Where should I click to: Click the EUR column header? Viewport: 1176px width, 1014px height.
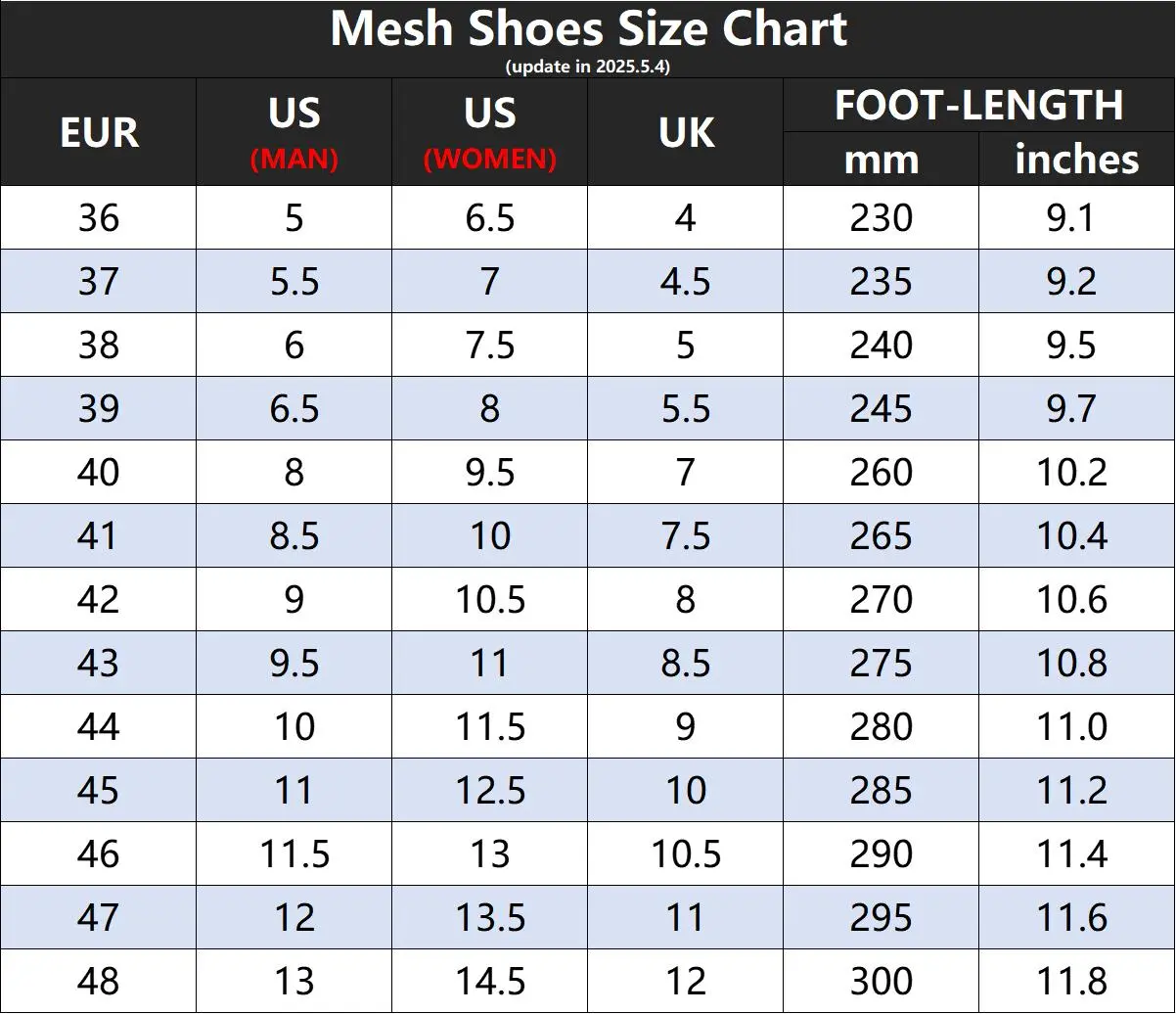99,133
